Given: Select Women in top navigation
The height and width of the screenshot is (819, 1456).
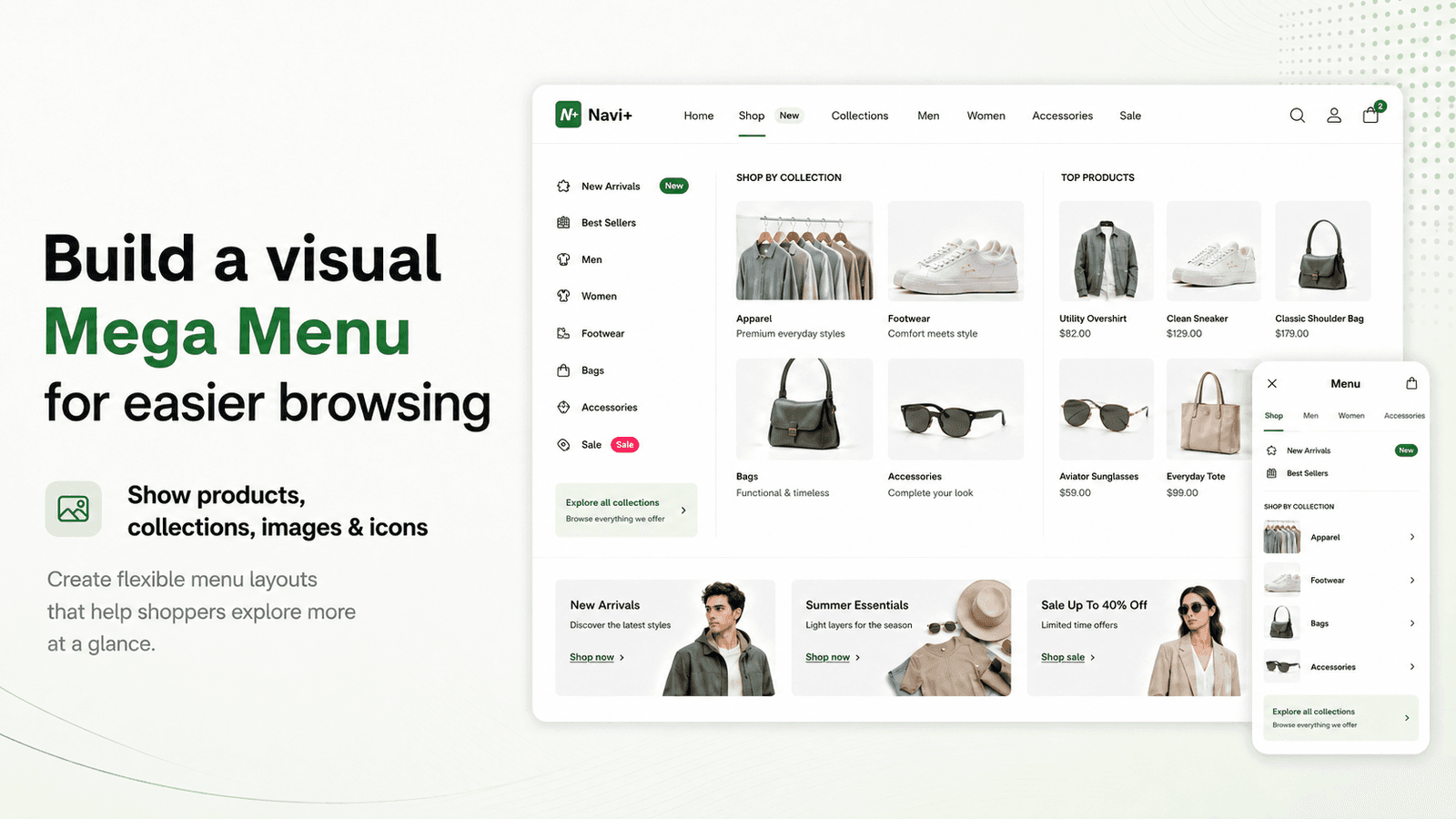Looking at the screenshot, I should (x=986, y=116).
